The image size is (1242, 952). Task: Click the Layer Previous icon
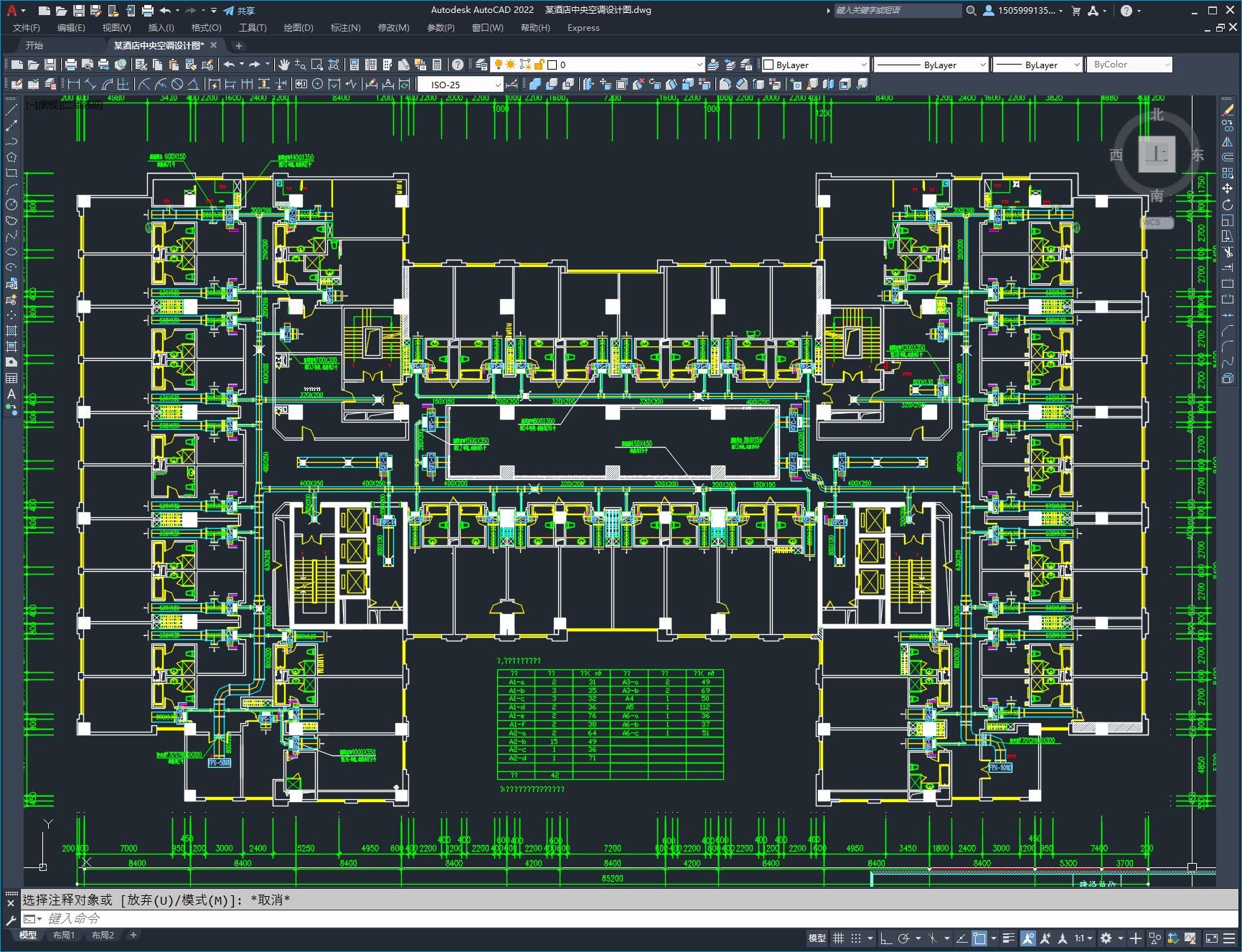click(730, 65)
